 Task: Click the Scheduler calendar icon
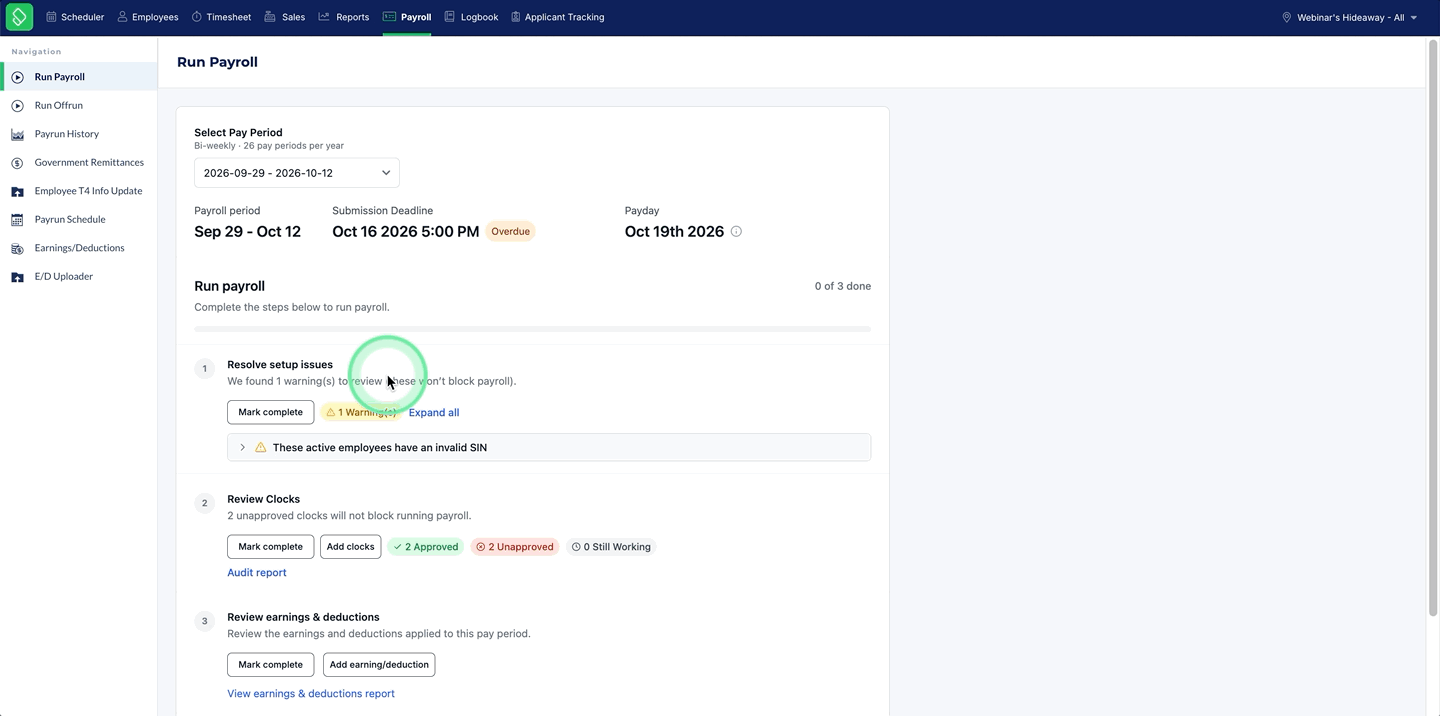(51, 17)
